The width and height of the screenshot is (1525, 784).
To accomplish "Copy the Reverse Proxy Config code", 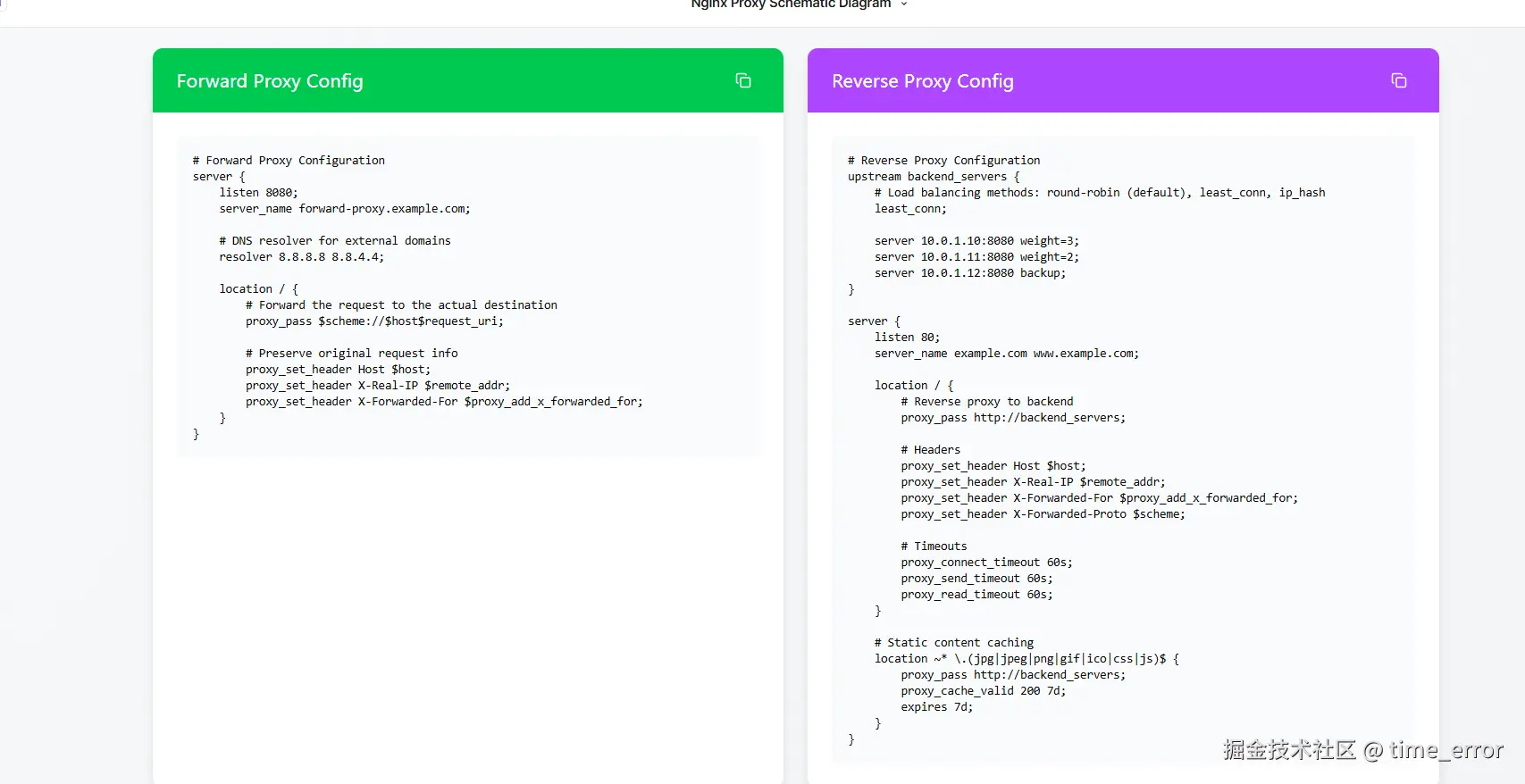I will (1399, 80).
